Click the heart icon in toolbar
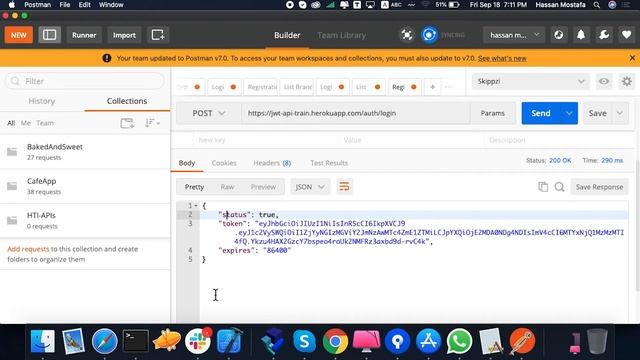The width and height of the screenshot is (640, 360). click(627, 35)
